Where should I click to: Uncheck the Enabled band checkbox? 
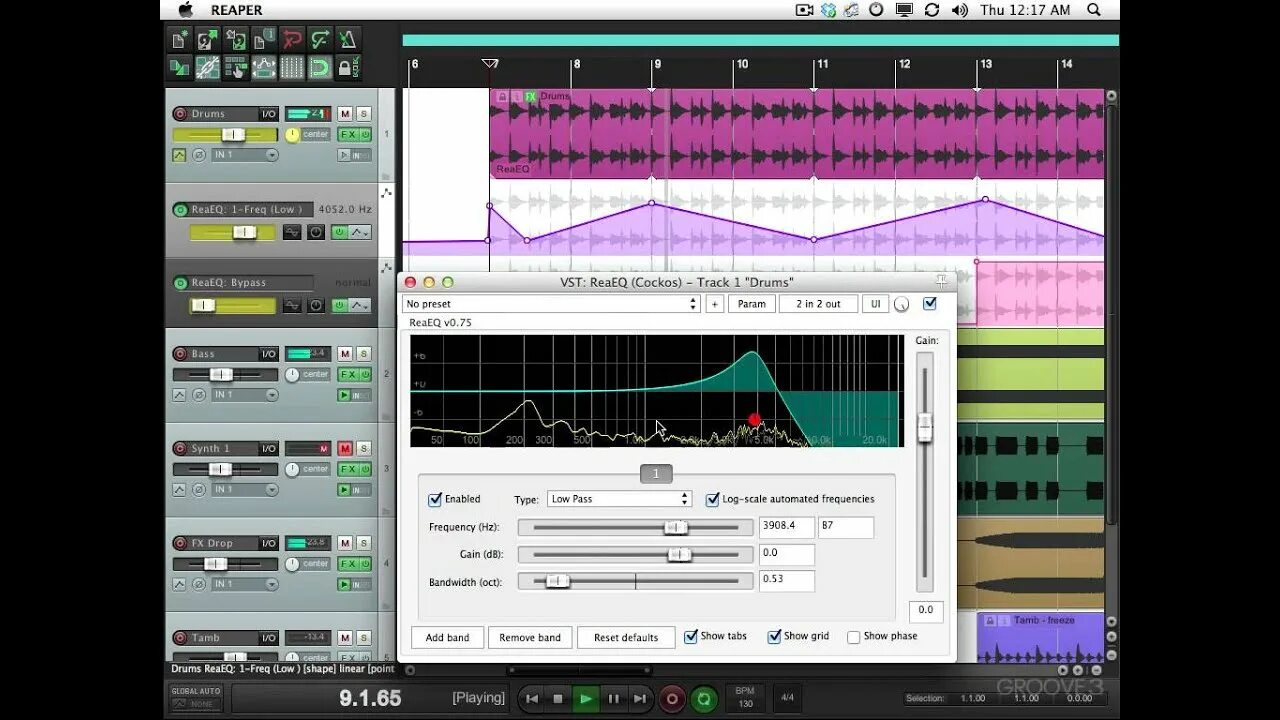pos(435,499)
